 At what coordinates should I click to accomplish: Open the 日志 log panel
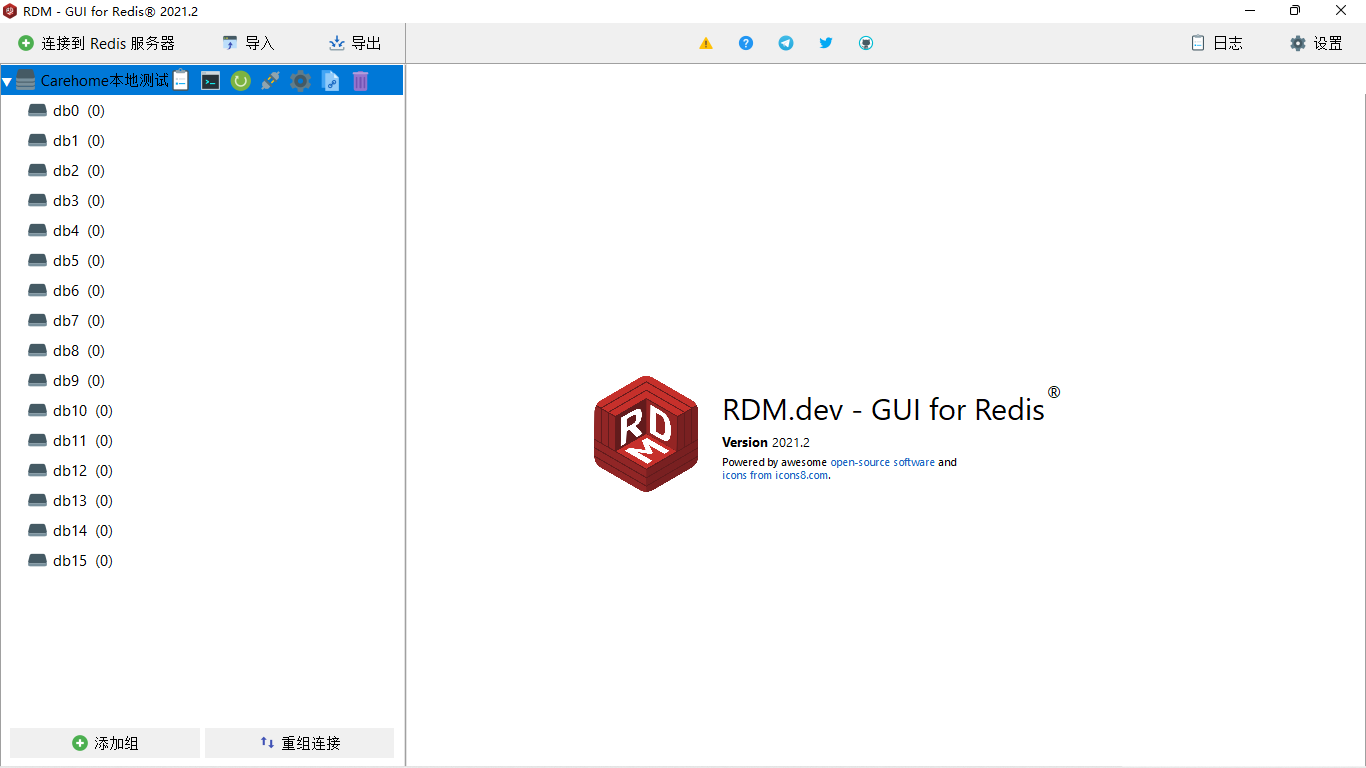[x=1217, y=43]
